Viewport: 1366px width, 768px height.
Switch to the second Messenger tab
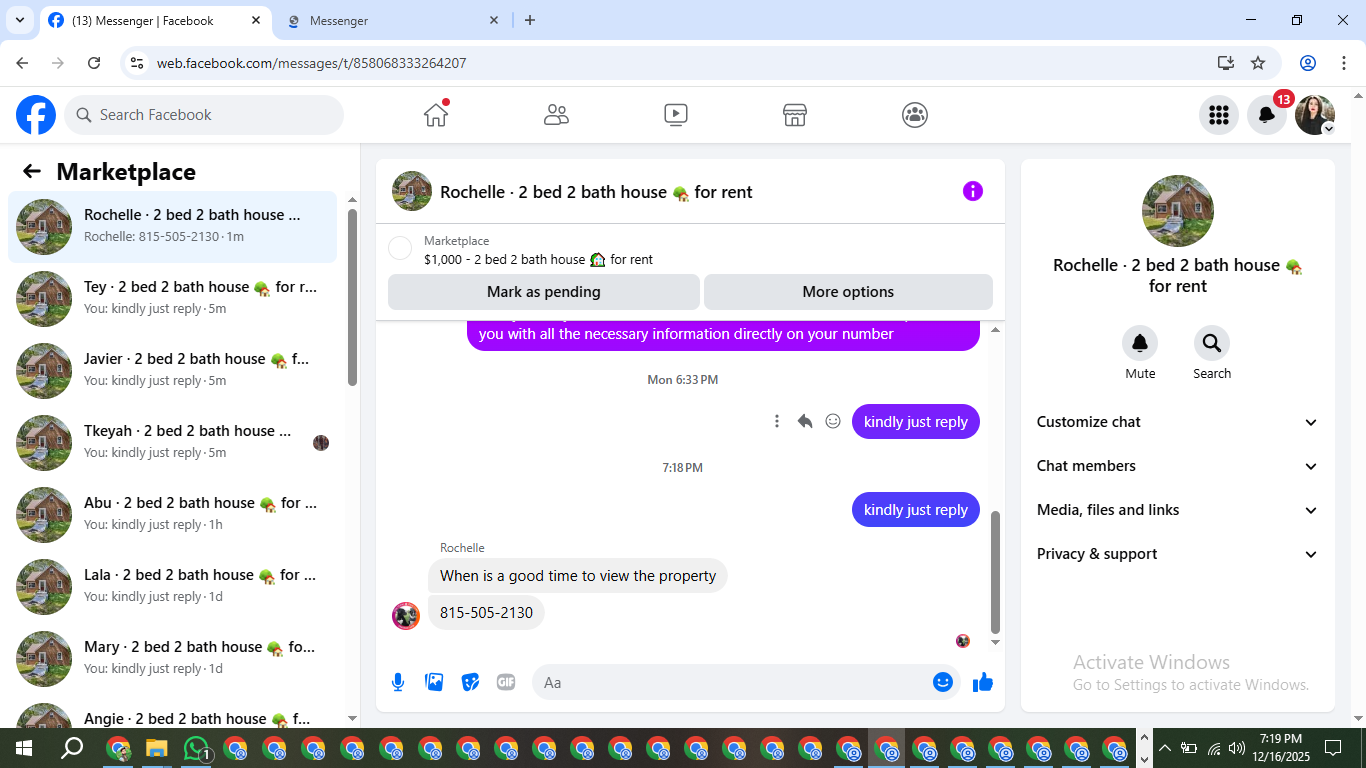(393, 21)
